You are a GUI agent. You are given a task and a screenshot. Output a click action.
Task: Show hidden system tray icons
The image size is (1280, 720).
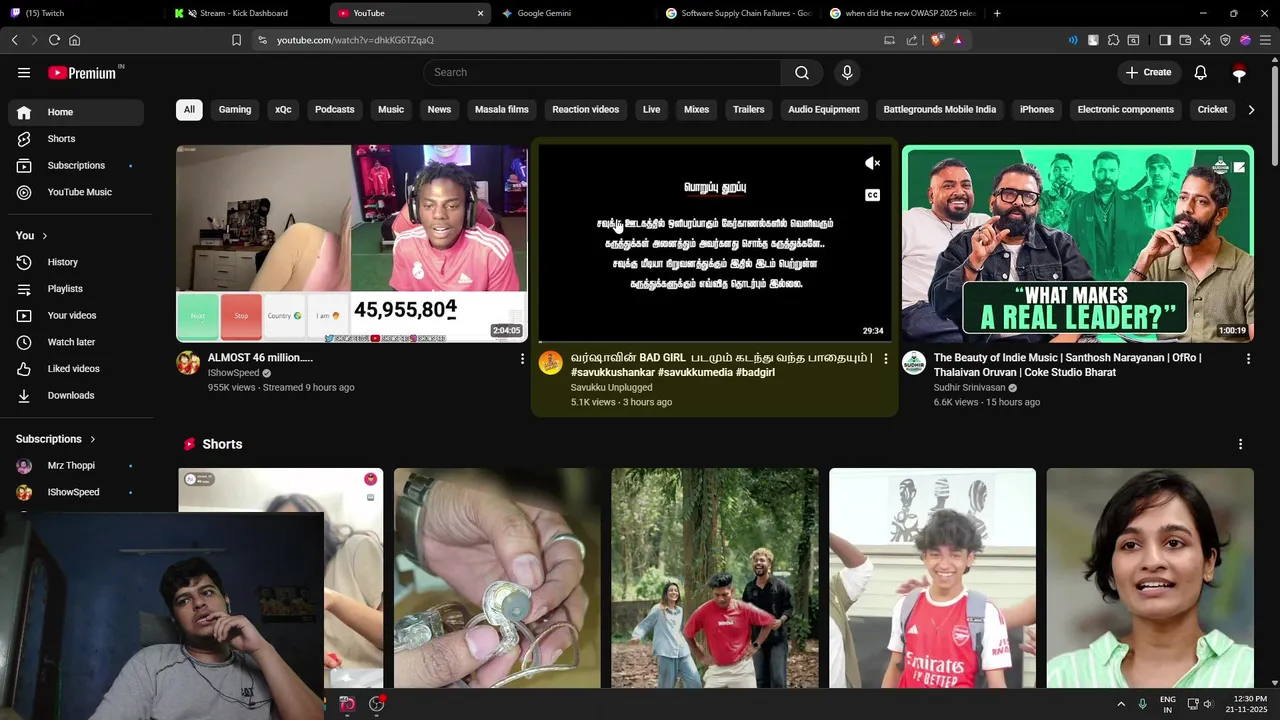click(x=1121, y=704)
